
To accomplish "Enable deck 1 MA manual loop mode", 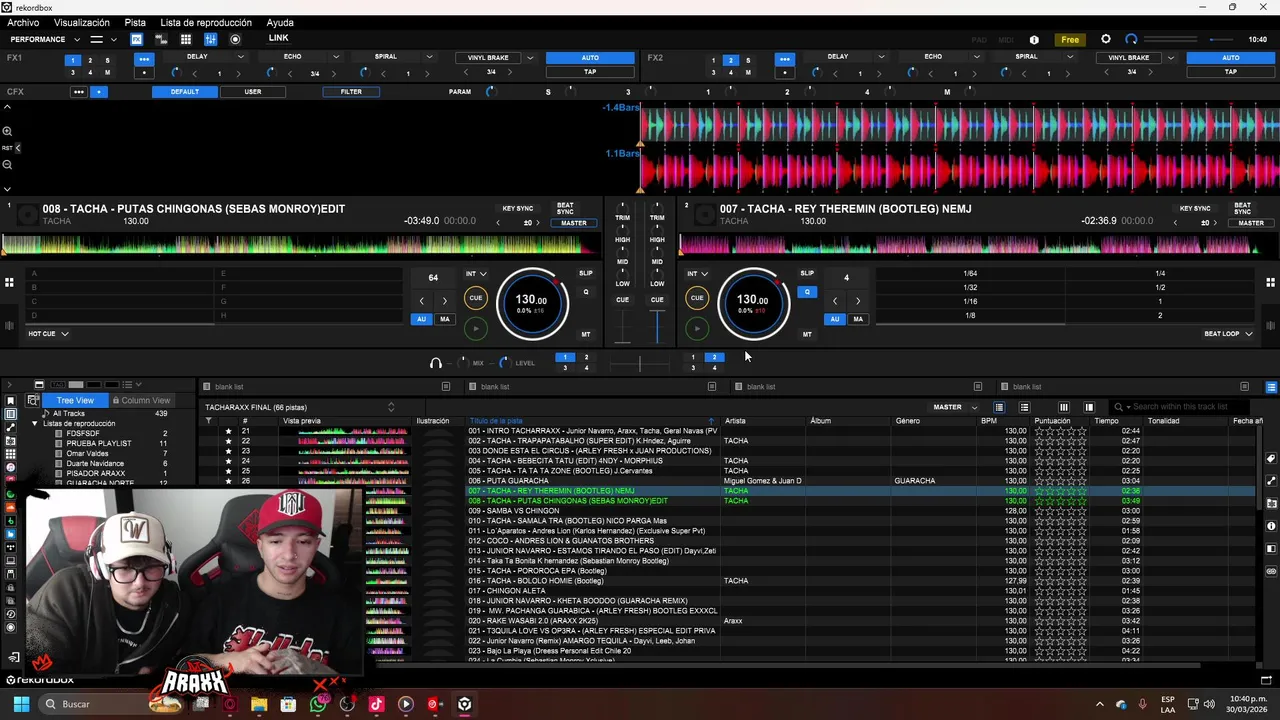I will (x=445, y=319).
